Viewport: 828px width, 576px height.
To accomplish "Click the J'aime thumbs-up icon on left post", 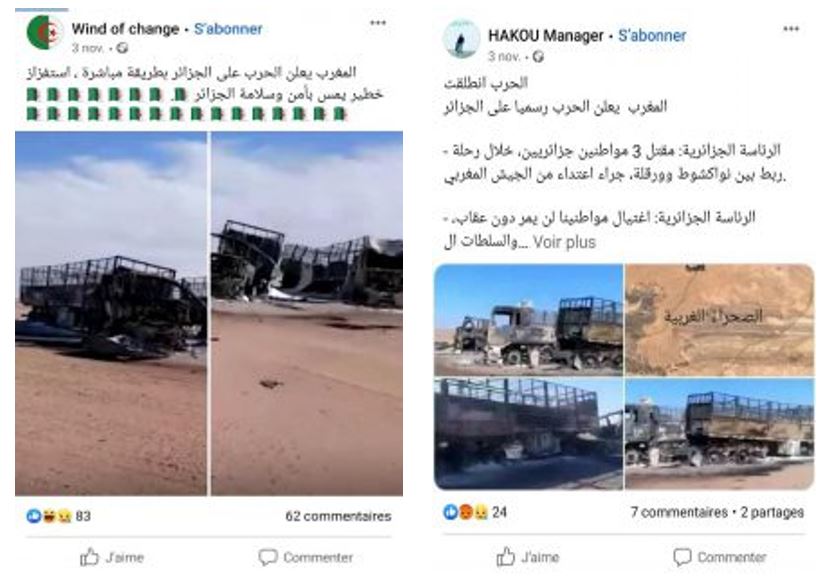I will coord(89,557).
